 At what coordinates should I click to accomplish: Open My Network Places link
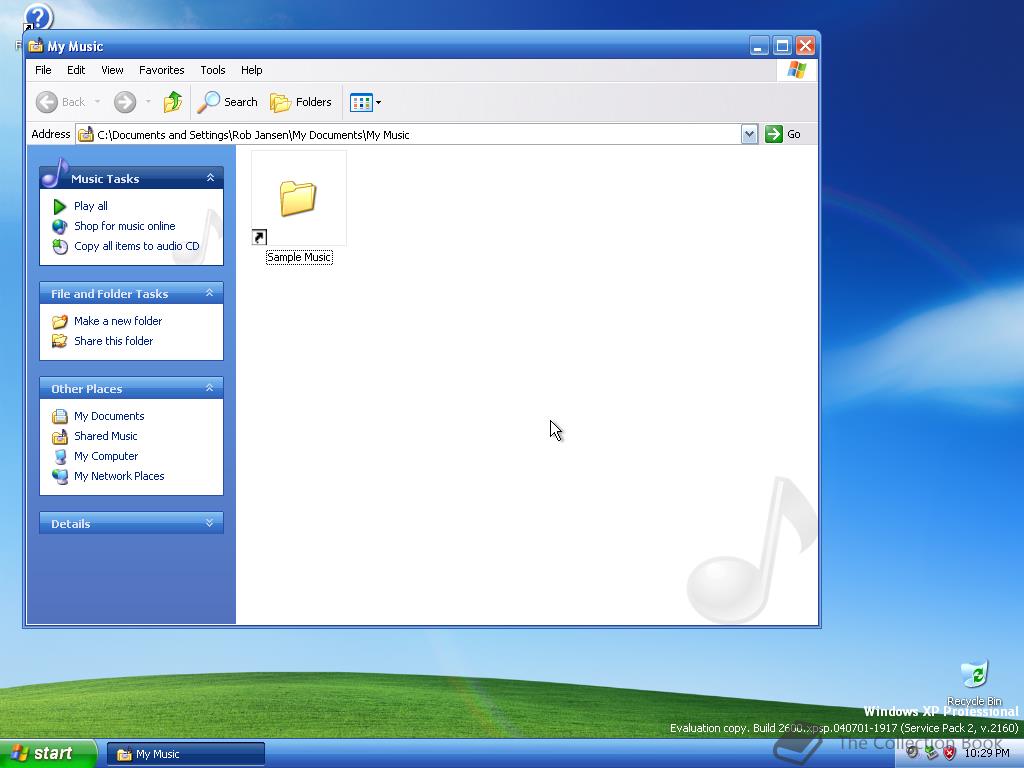119,476
